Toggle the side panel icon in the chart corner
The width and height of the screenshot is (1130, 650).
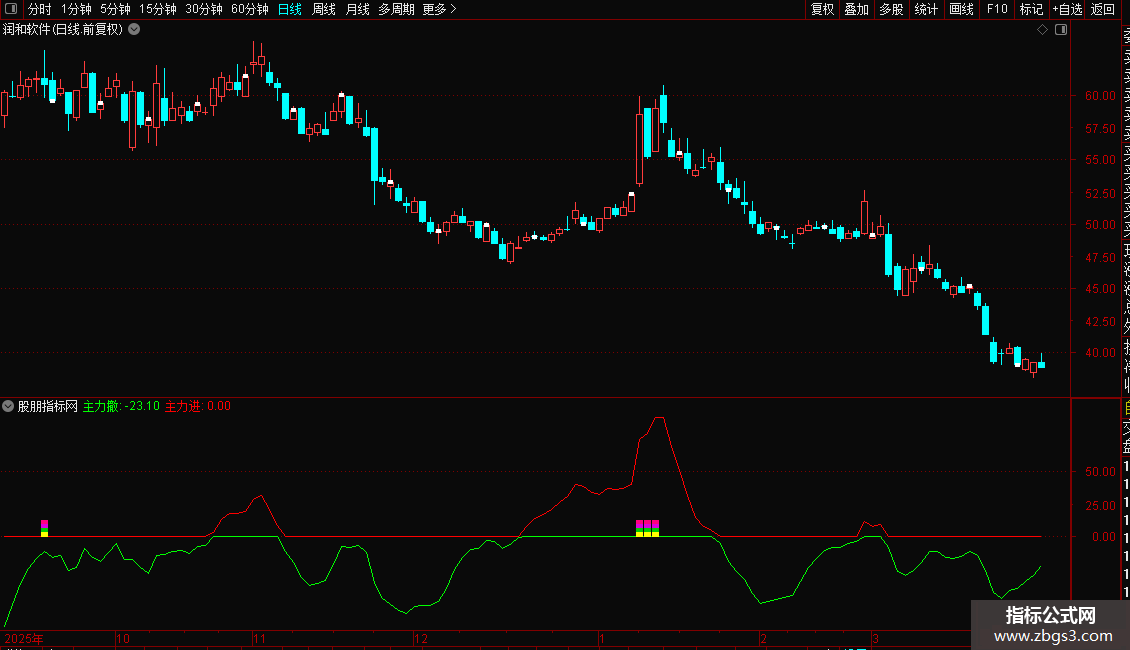1061,30
